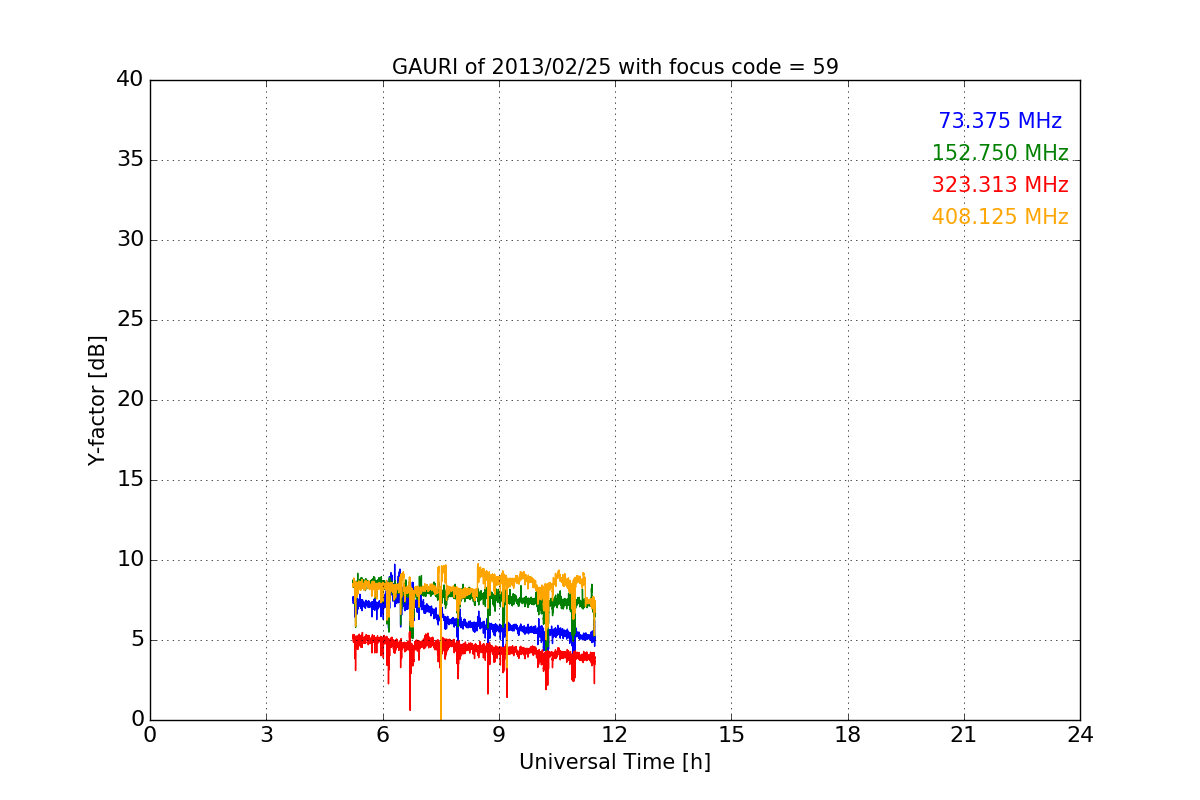The height and width of the screenshot is (800, 1200).
Task: Click the y-axis tick label 10
Action: [130, 560]
